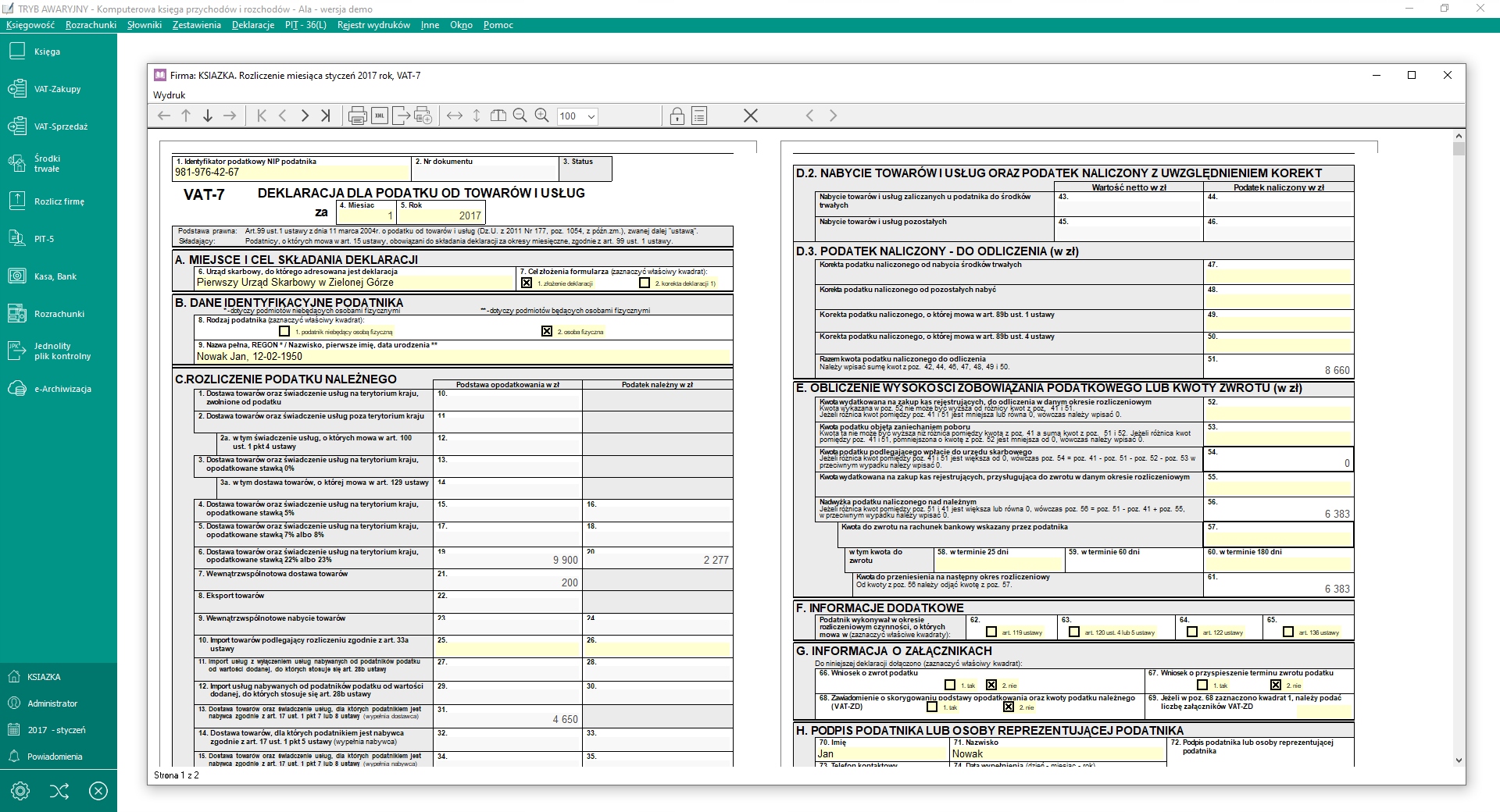Click Powiadomienia in the sidebar
Viewport: 1500px width, 812px height.
coord(55,757)
